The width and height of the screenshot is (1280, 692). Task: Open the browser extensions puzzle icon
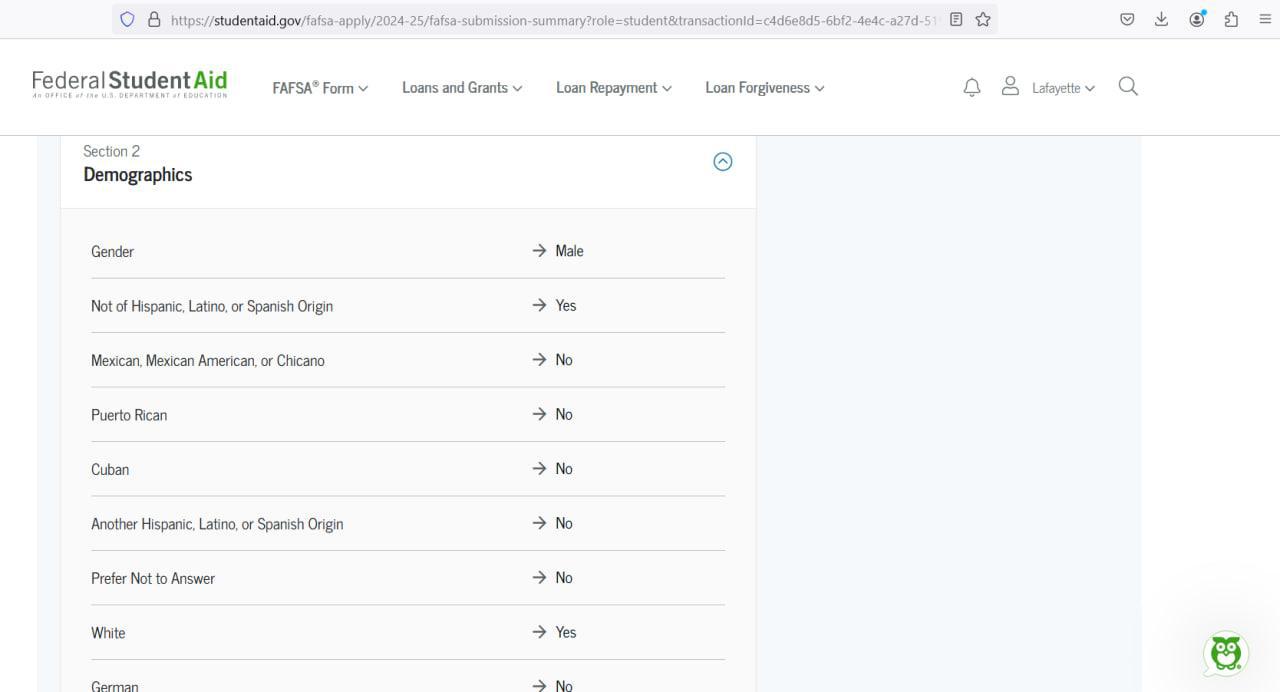[x=1231, y=19]
